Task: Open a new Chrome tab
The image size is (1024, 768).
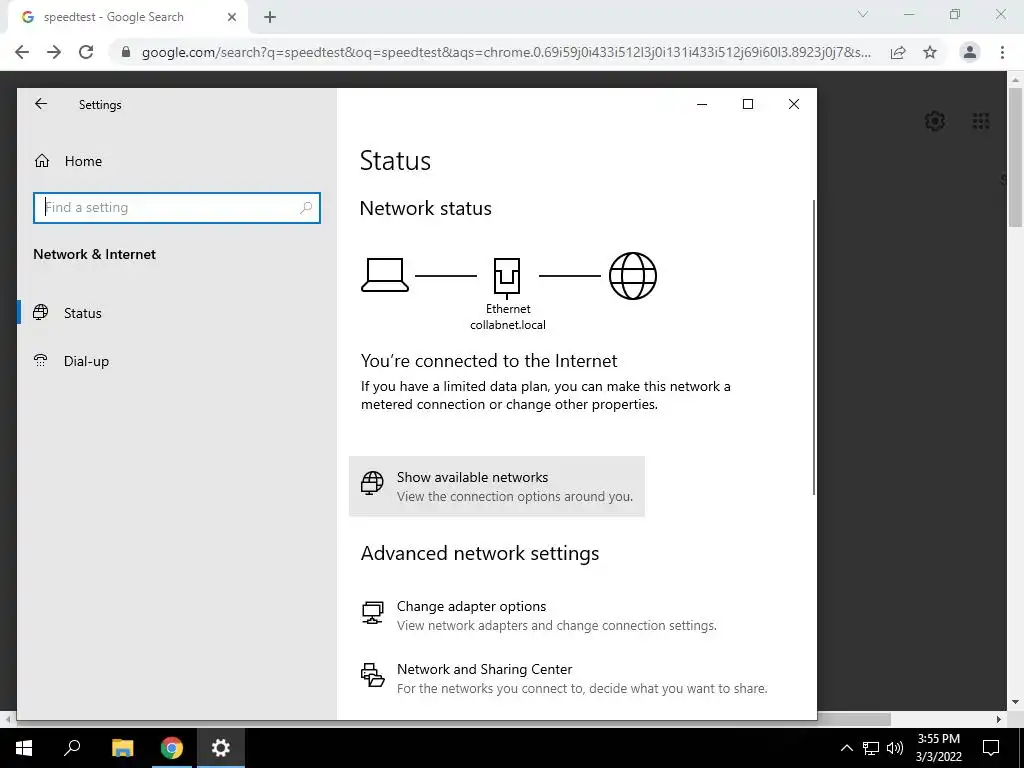Action: pos(270,17)
